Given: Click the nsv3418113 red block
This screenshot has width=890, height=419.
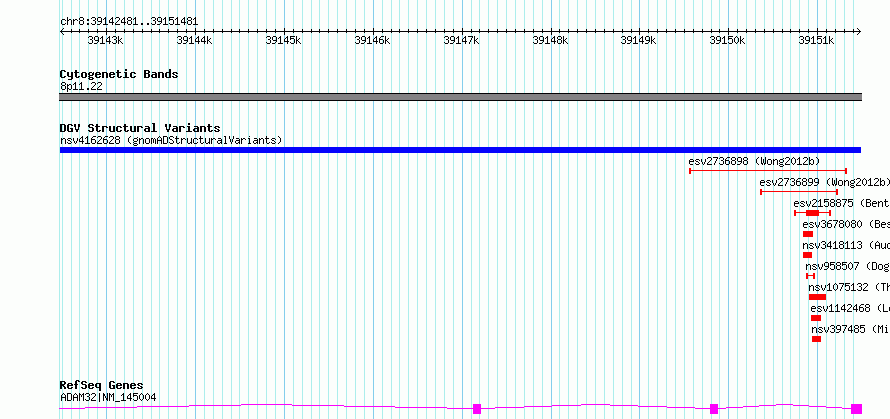Looking at the screenshot, I should click(x=807, y=255).
